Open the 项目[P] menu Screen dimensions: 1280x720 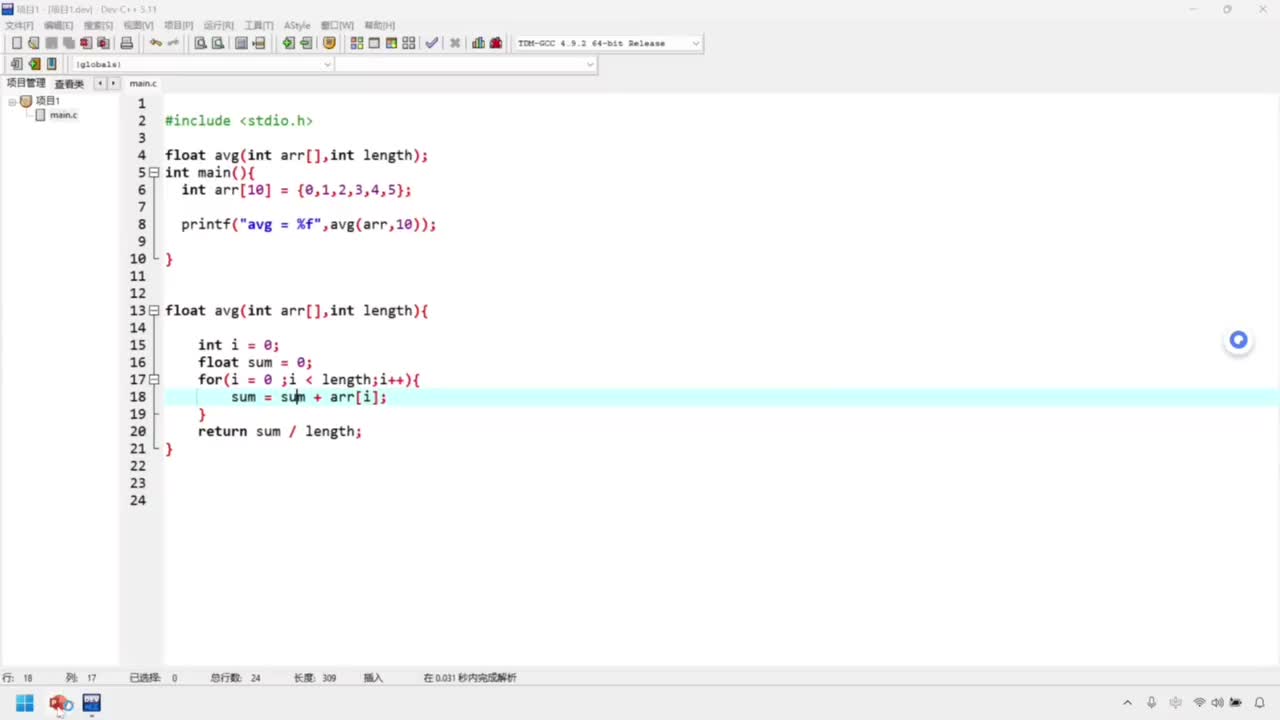pos(178,25)
